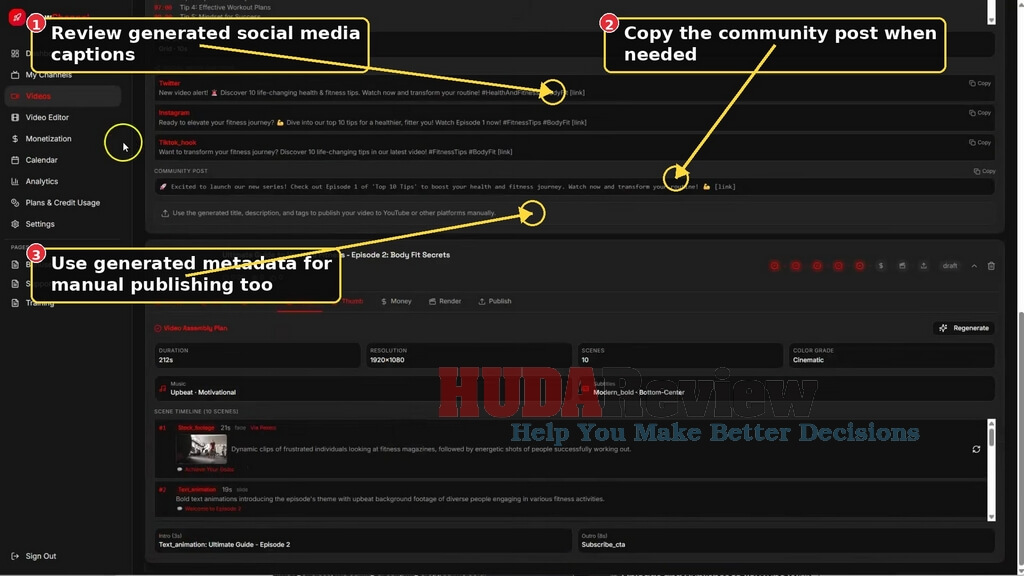Click the Music Upbeat - Motivational field
The height and width of the screenshot is (576, 1024).
(363, 389)
